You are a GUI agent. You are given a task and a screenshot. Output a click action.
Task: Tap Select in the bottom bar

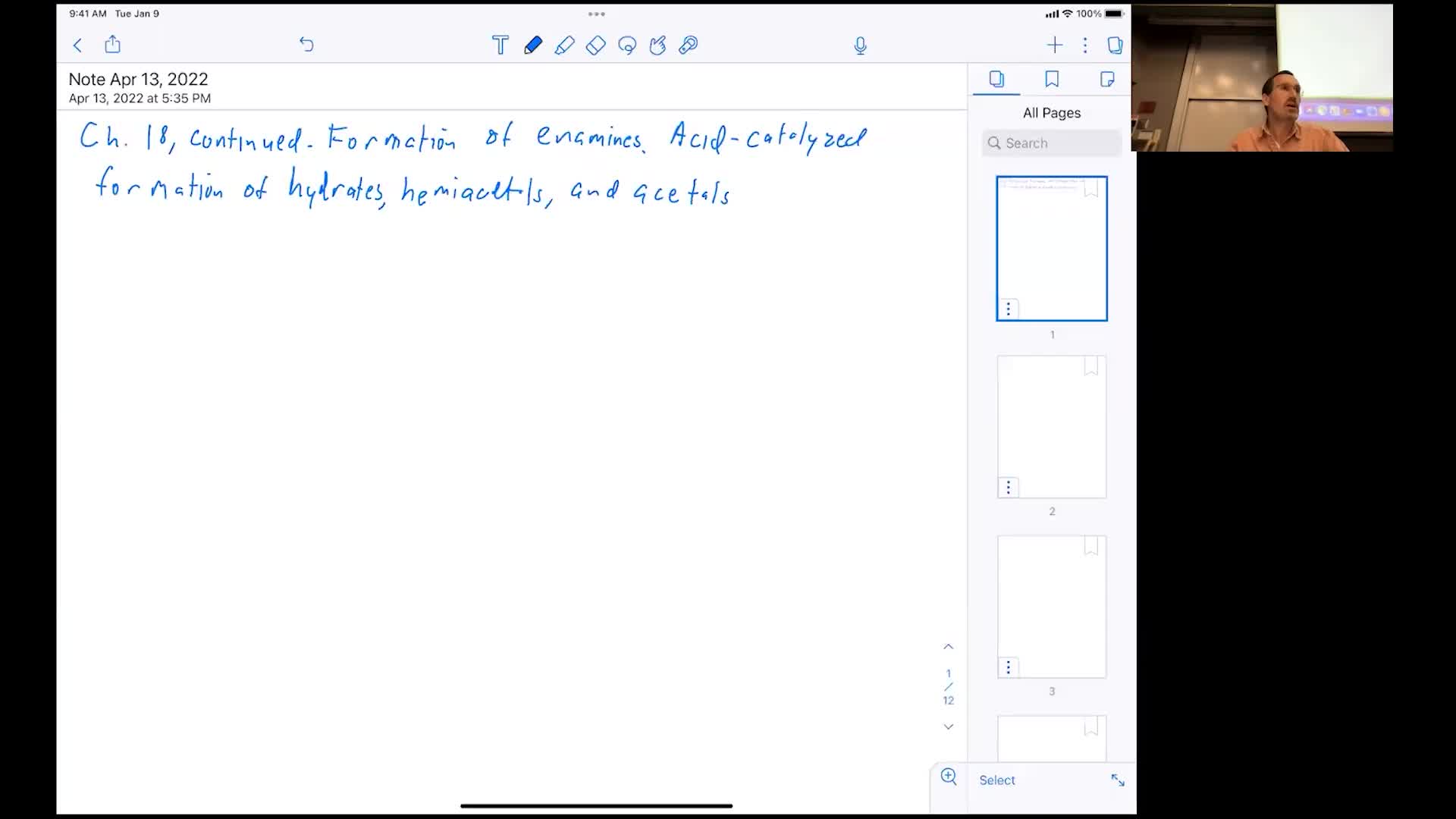(x=996, y=780)
